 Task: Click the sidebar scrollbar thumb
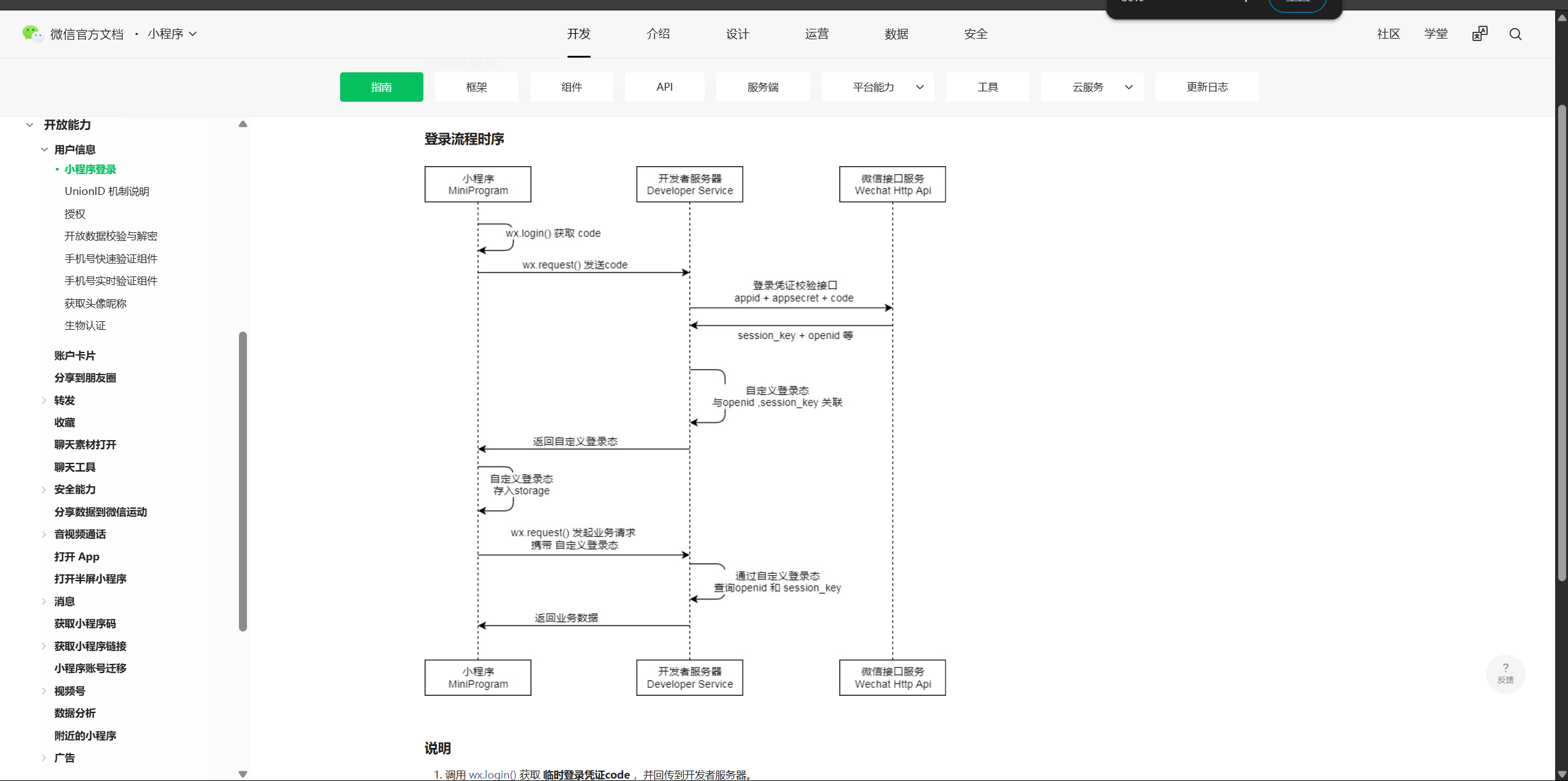243,481
